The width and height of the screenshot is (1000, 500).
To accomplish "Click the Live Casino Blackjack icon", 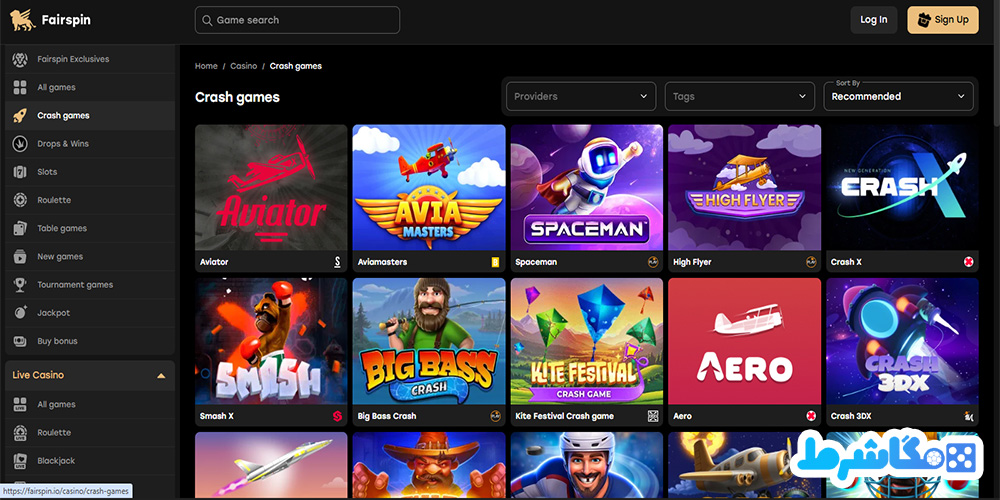I will coord(20,460).
